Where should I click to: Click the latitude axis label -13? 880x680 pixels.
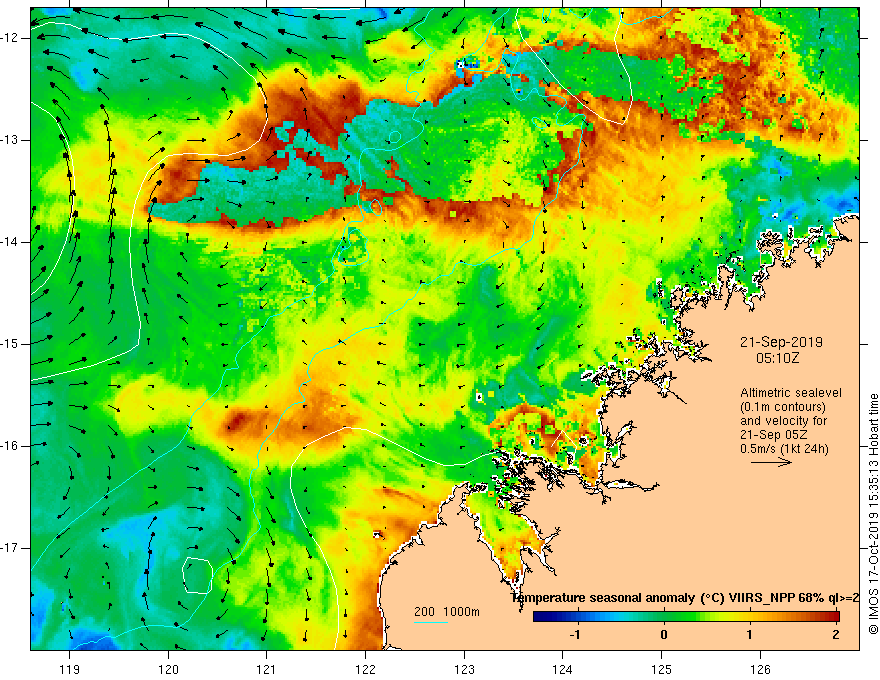[10, 140]
